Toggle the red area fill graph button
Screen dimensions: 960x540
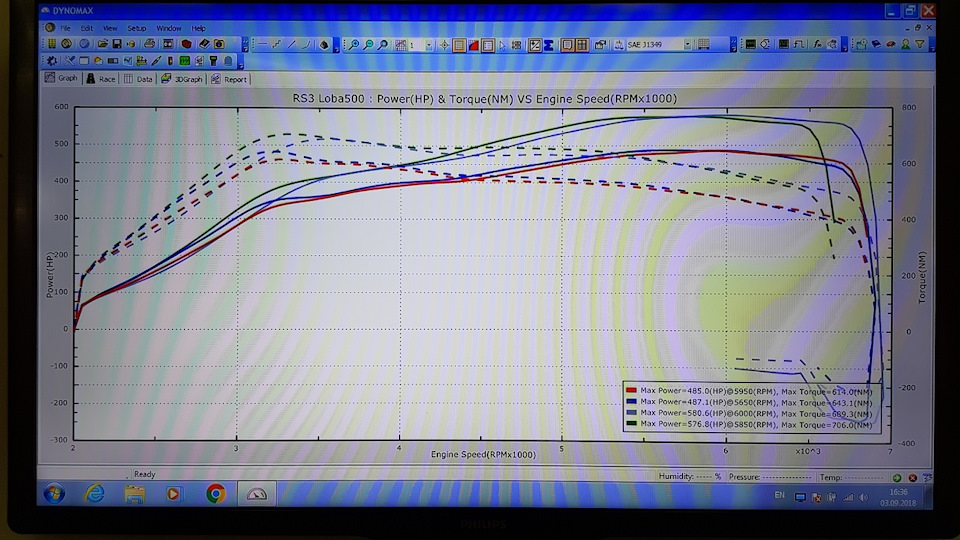(473, 45)
